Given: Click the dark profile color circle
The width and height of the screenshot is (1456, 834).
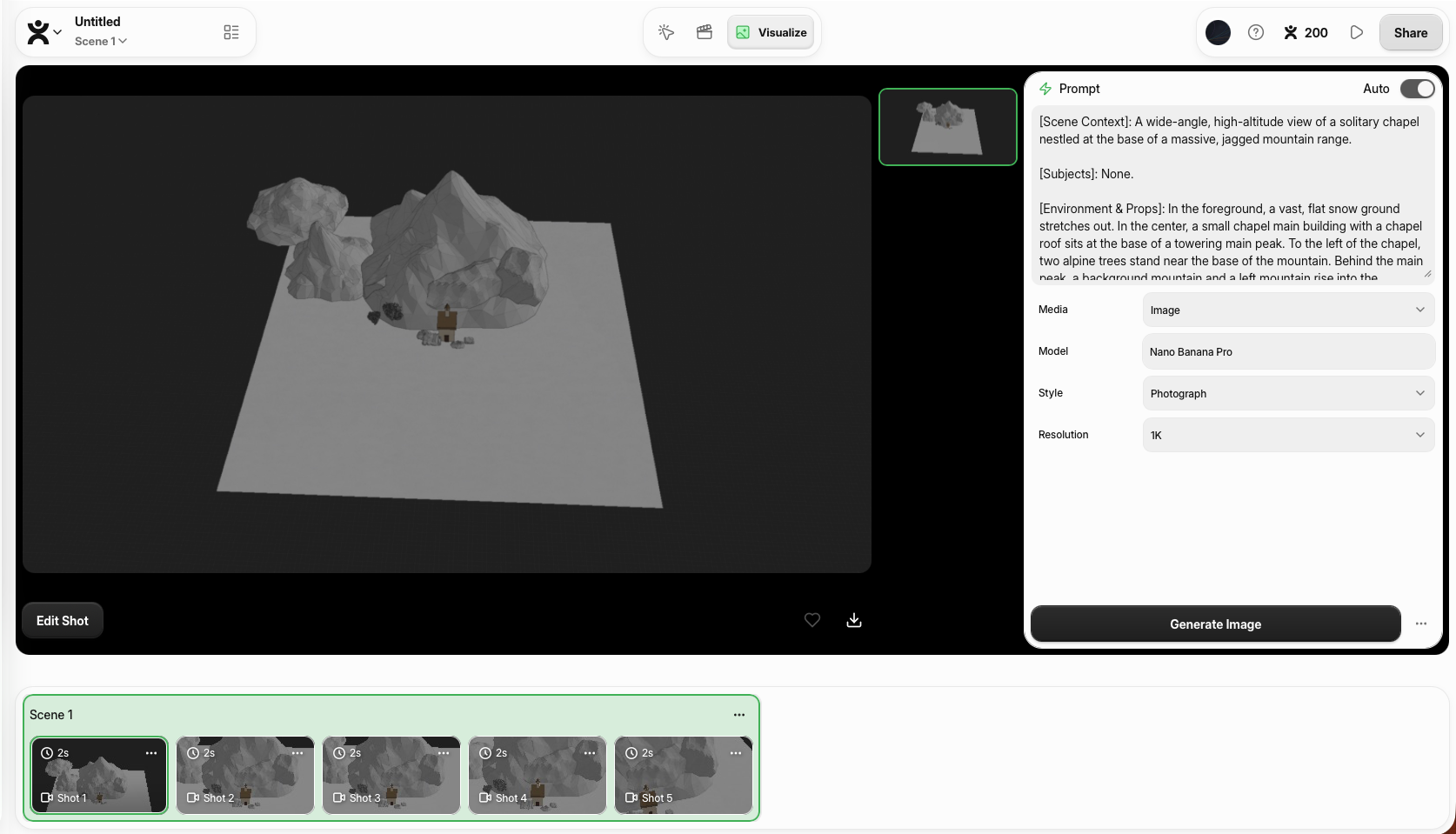Looking at the screenshot, I should [1218, 32].
